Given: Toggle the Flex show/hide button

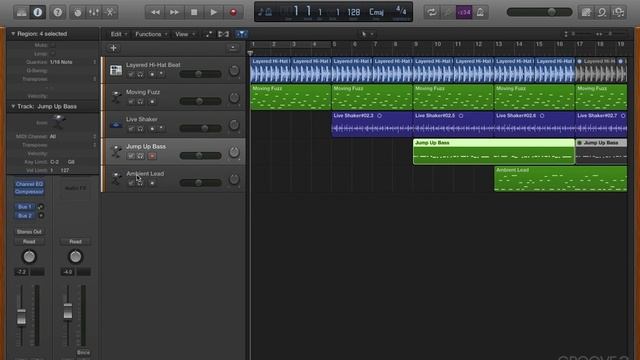Looking at the screenshot, I should point(223,34).
